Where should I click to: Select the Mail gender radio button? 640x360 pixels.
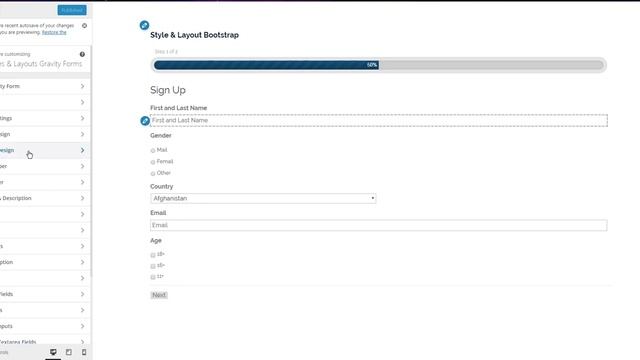click(x=153, y=151)
